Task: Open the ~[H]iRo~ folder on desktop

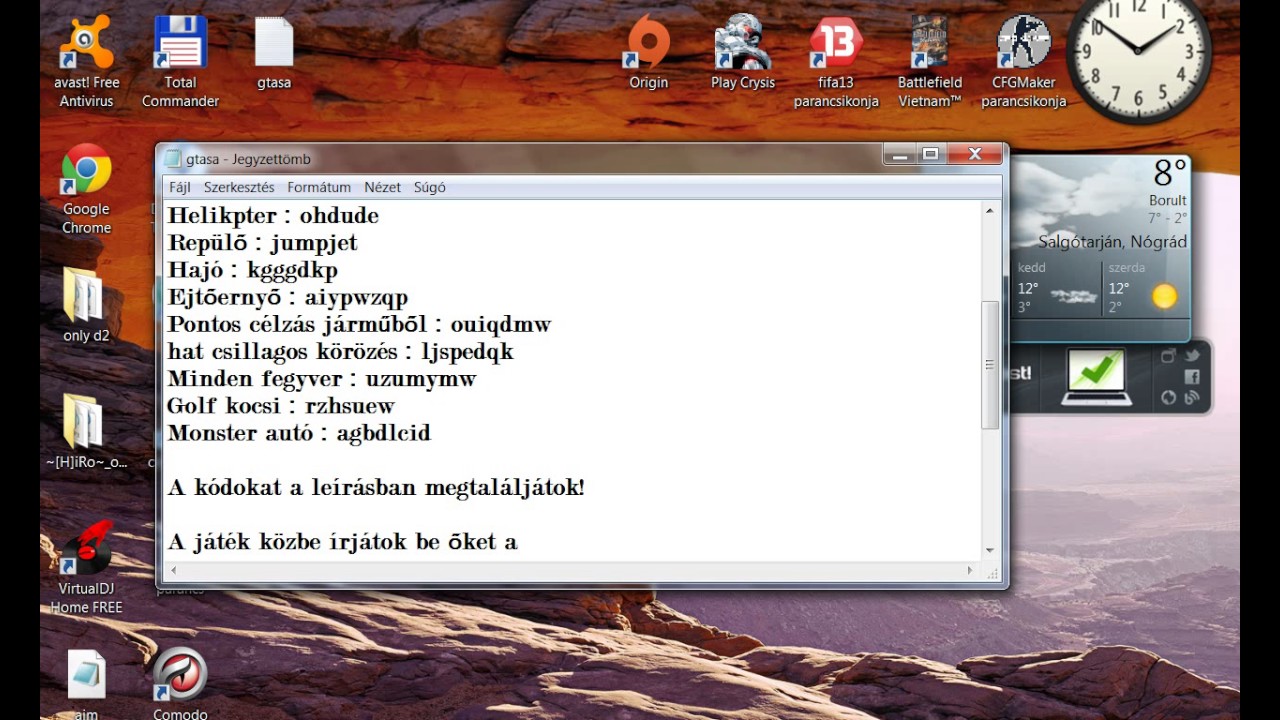Action: (86, 432)
